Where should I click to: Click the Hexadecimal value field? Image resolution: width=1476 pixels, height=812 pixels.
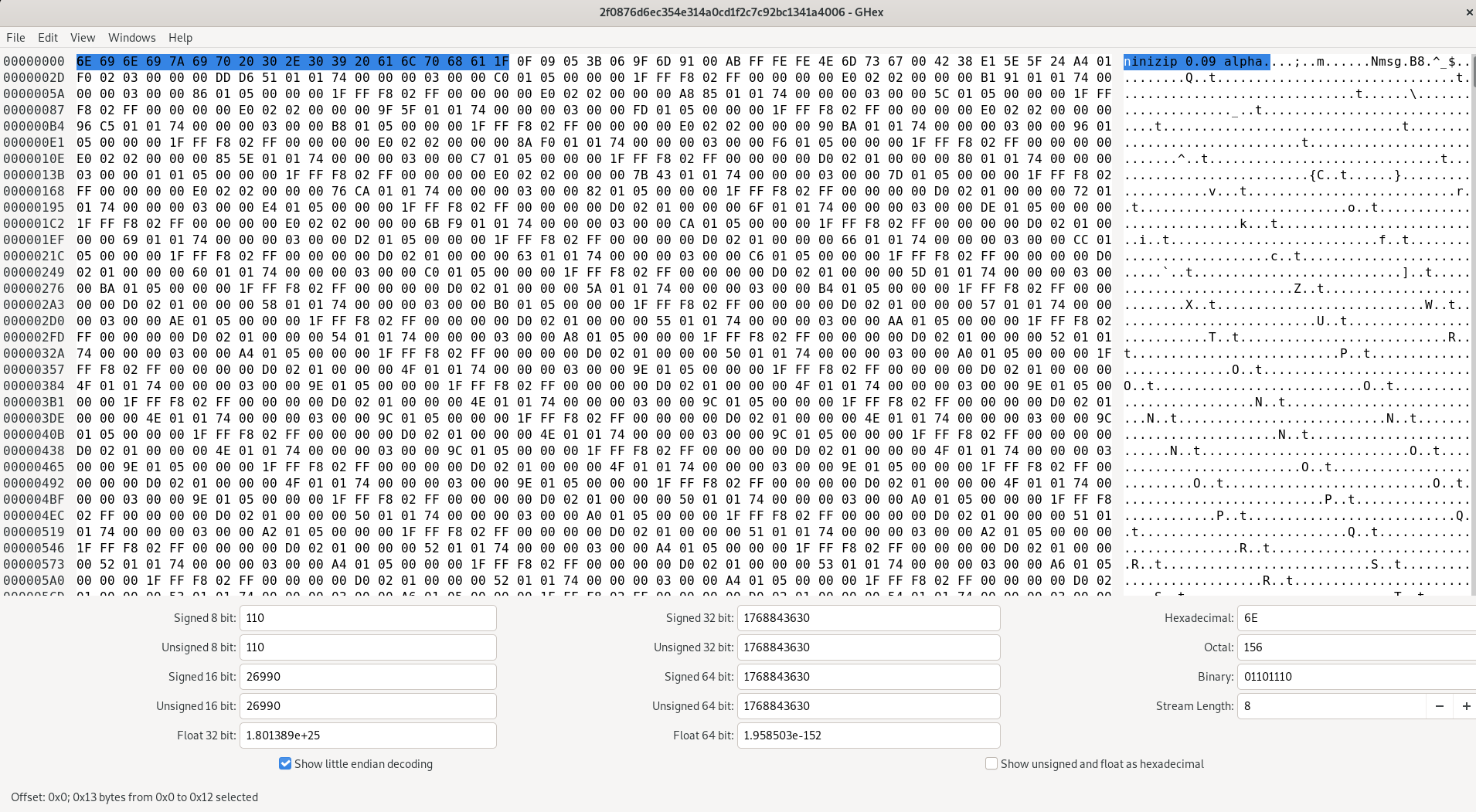[x=1356, y=618]
